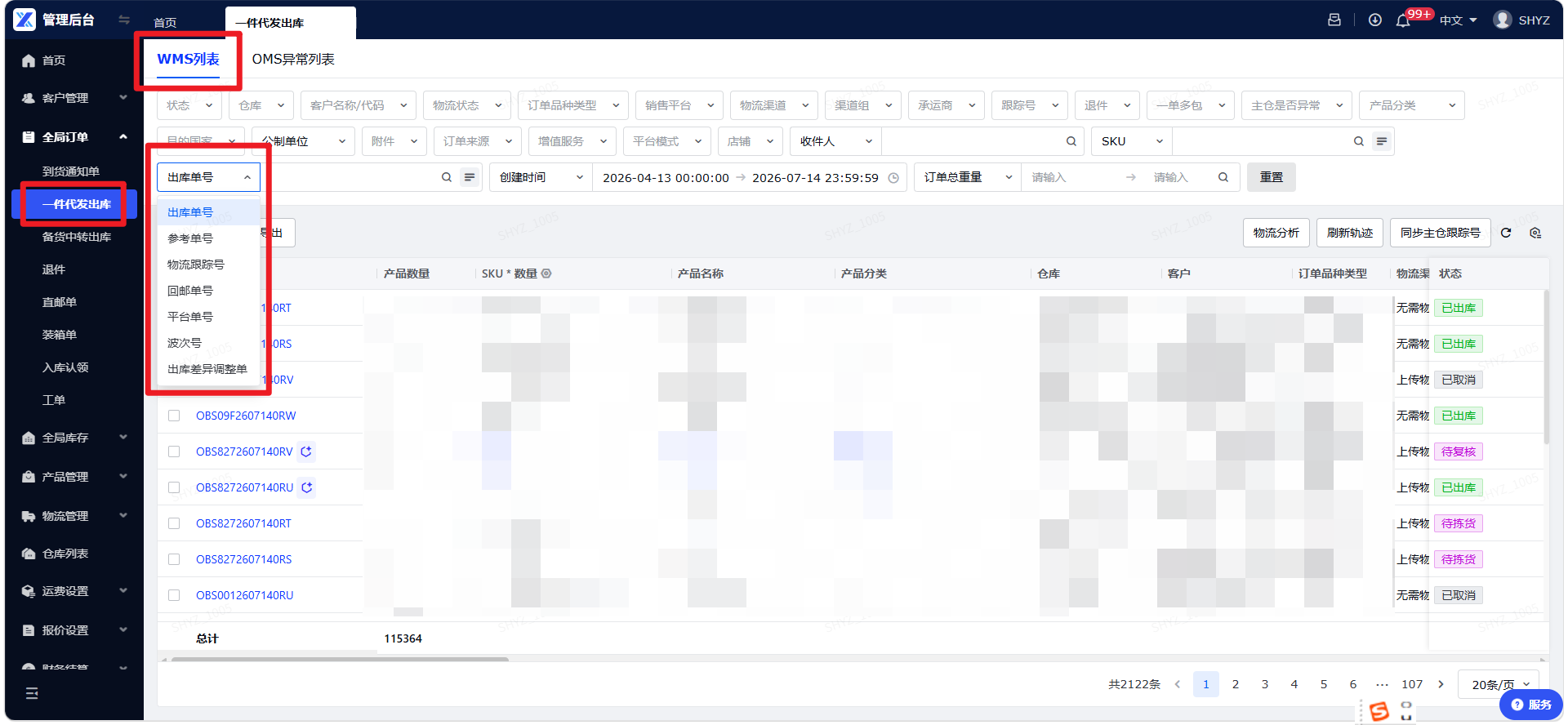
Task: Open the 承运商 filter dropdown
Action: pyautogui.click(x=947, y=105)
